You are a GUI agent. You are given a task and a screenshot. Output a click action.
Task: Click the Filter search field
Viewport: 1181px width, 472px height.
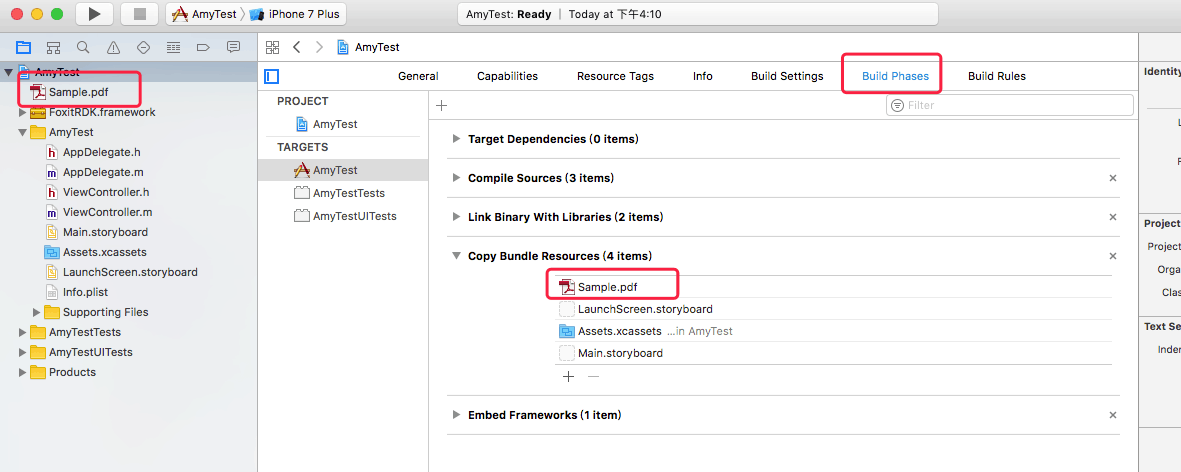(x=1009, y=105)
